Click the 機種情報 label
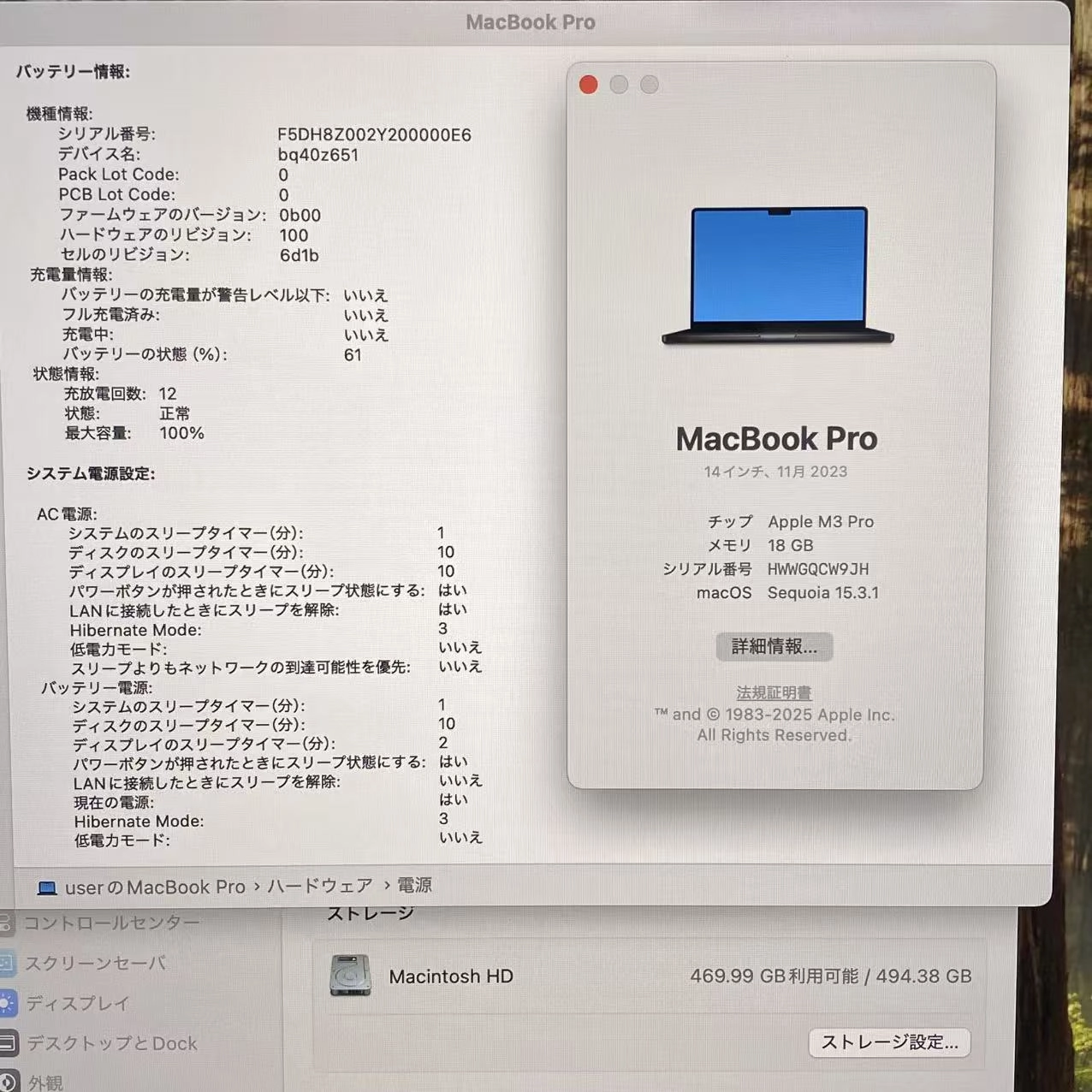Viewport: 1092px width, 1092px height. (59, 114)
